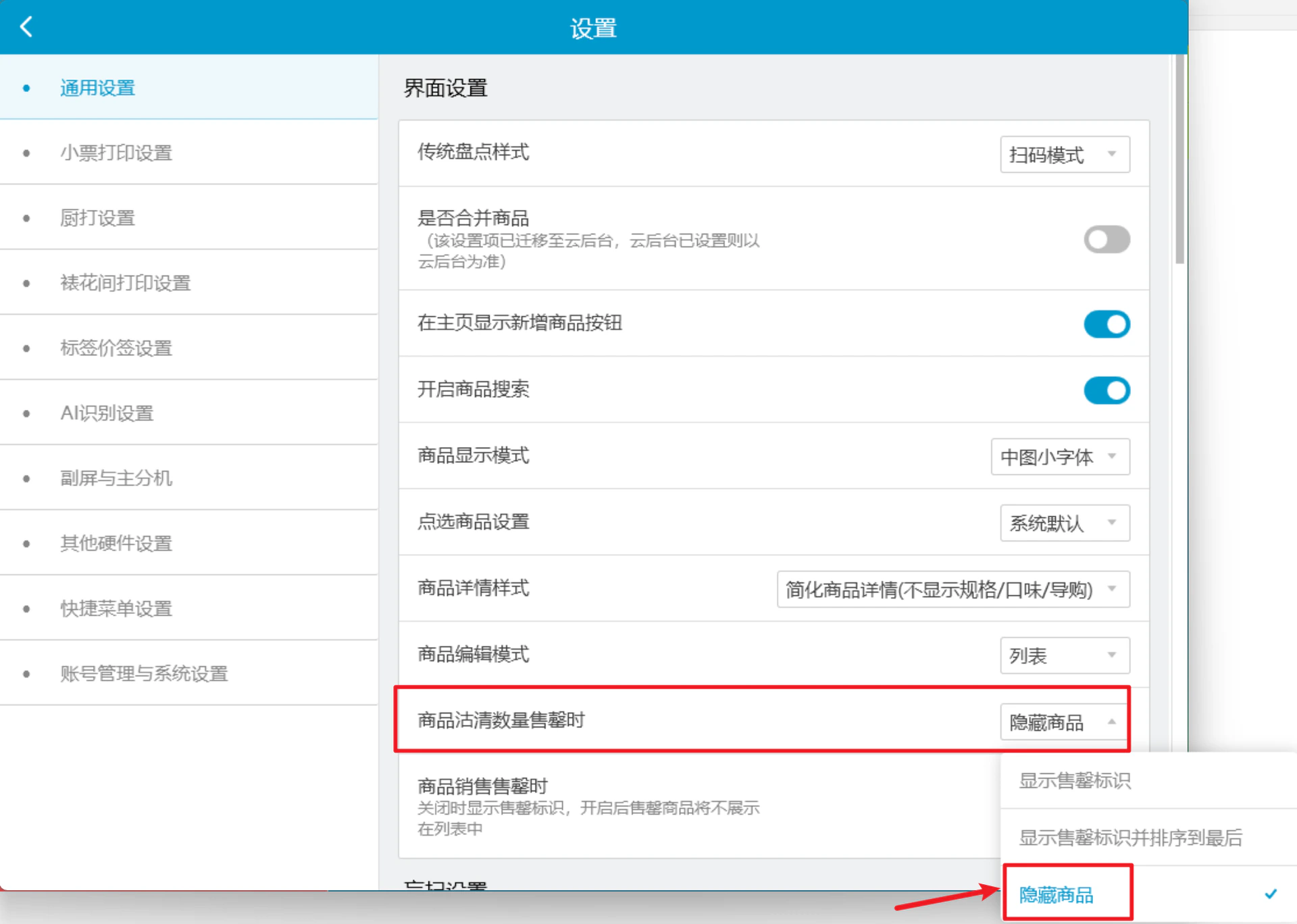Go to 账号管理与系统设置 section

[x=189, y=673]
